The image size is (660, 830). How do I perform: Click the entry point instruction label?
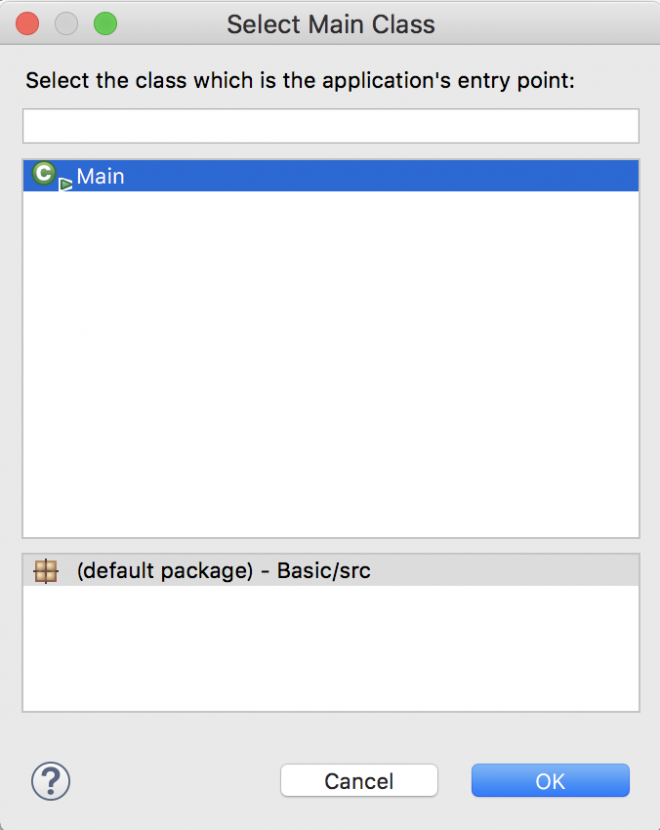[x=300, y=81]
